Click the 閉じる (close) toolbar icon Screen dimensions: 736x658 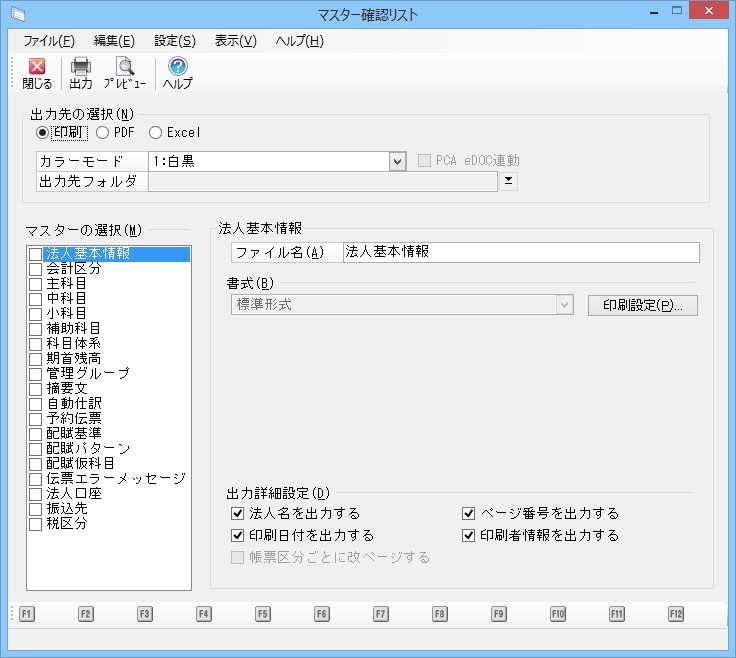coord(37,73)
